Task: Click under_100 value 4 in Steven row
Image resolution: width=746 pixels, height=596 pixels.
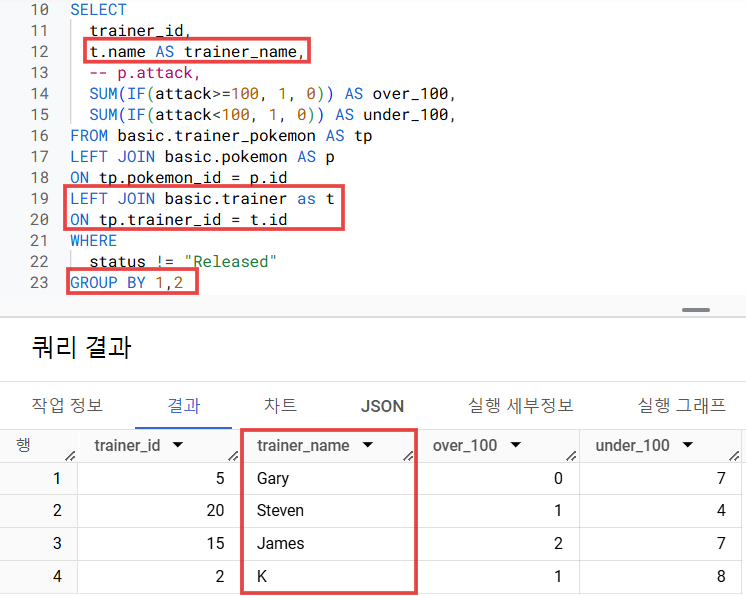Action: pyautogui.click(x=721, y=510)
